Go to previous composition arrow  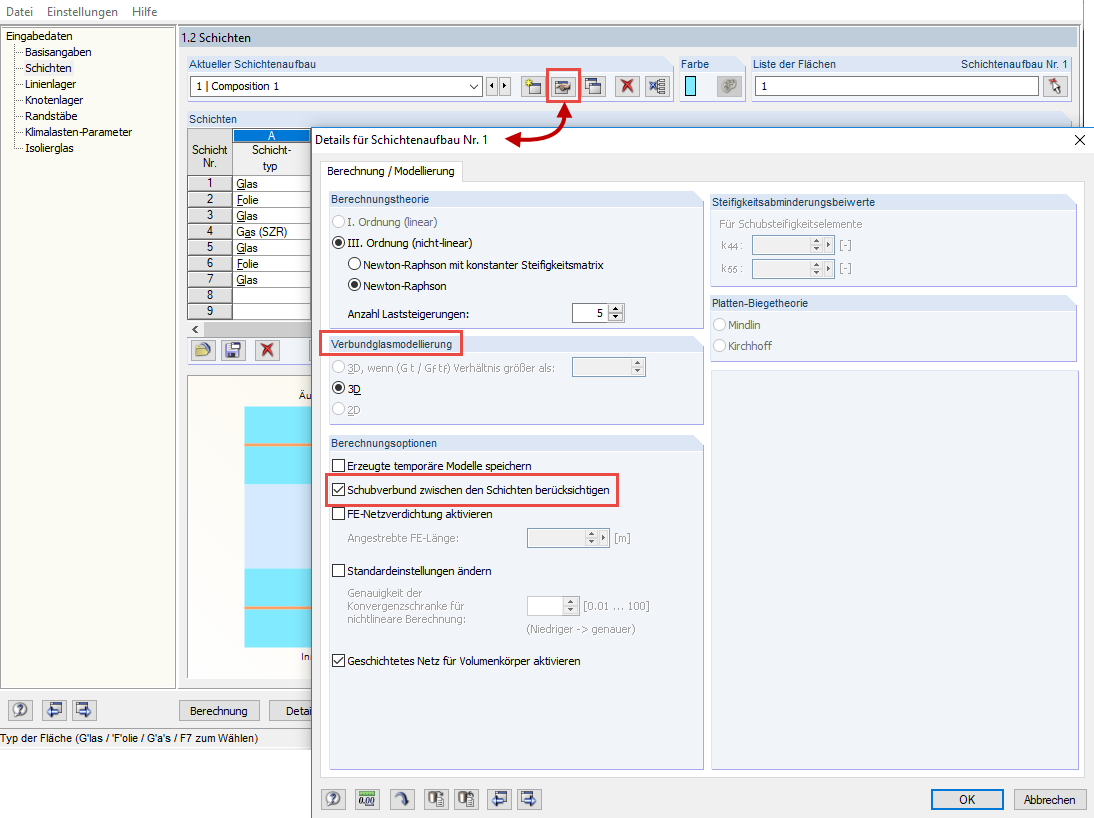coord(492,87)
